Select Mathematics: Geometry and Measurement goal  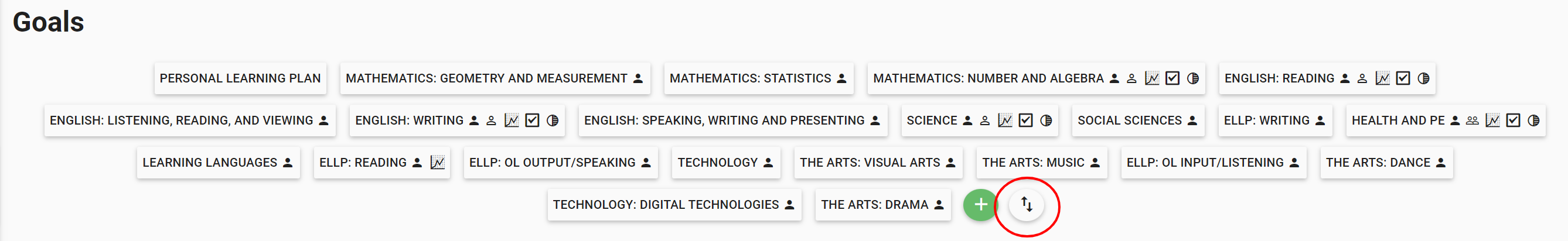(486, 78)
